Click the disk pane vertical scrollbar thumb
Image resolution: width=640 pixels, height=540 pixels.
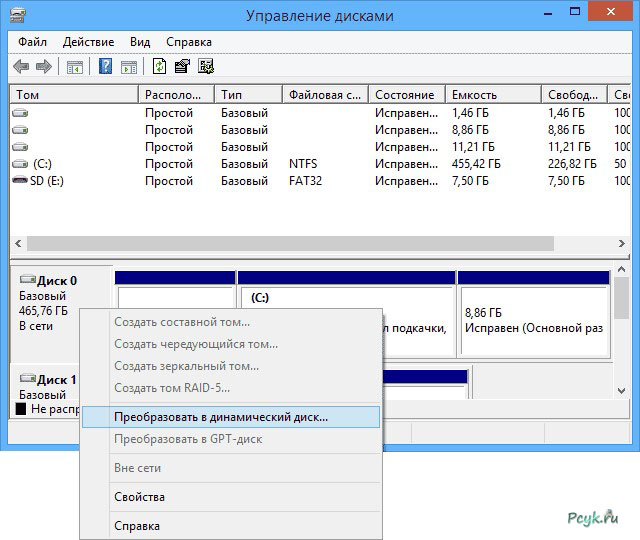[x=621, y=298]
